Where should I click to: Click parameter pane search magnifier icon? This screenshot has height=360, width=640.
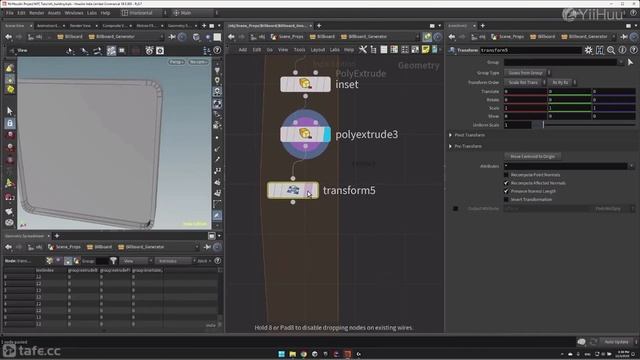coord(611,50)
